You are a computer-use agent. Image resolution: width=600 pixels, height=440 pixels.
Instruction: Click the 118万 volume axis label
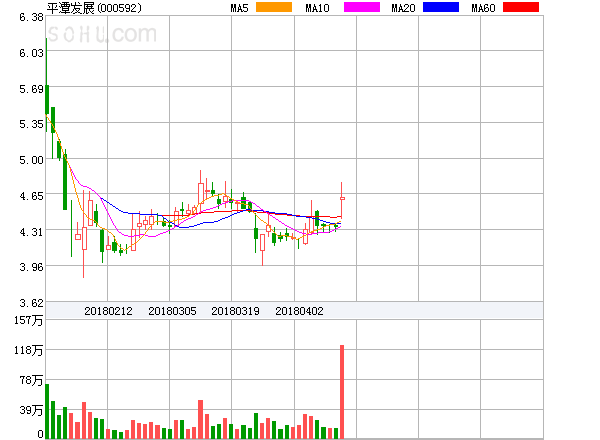(29, 350)
